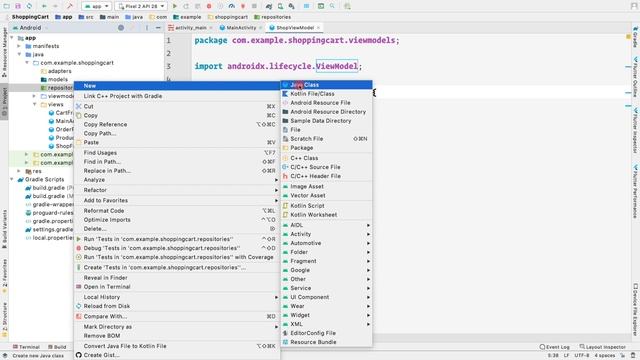The width and height of the screenshot is (640, 360).
Task: Open the Pixel 2 API 28 device dropdown
Action: pos(141,6)
